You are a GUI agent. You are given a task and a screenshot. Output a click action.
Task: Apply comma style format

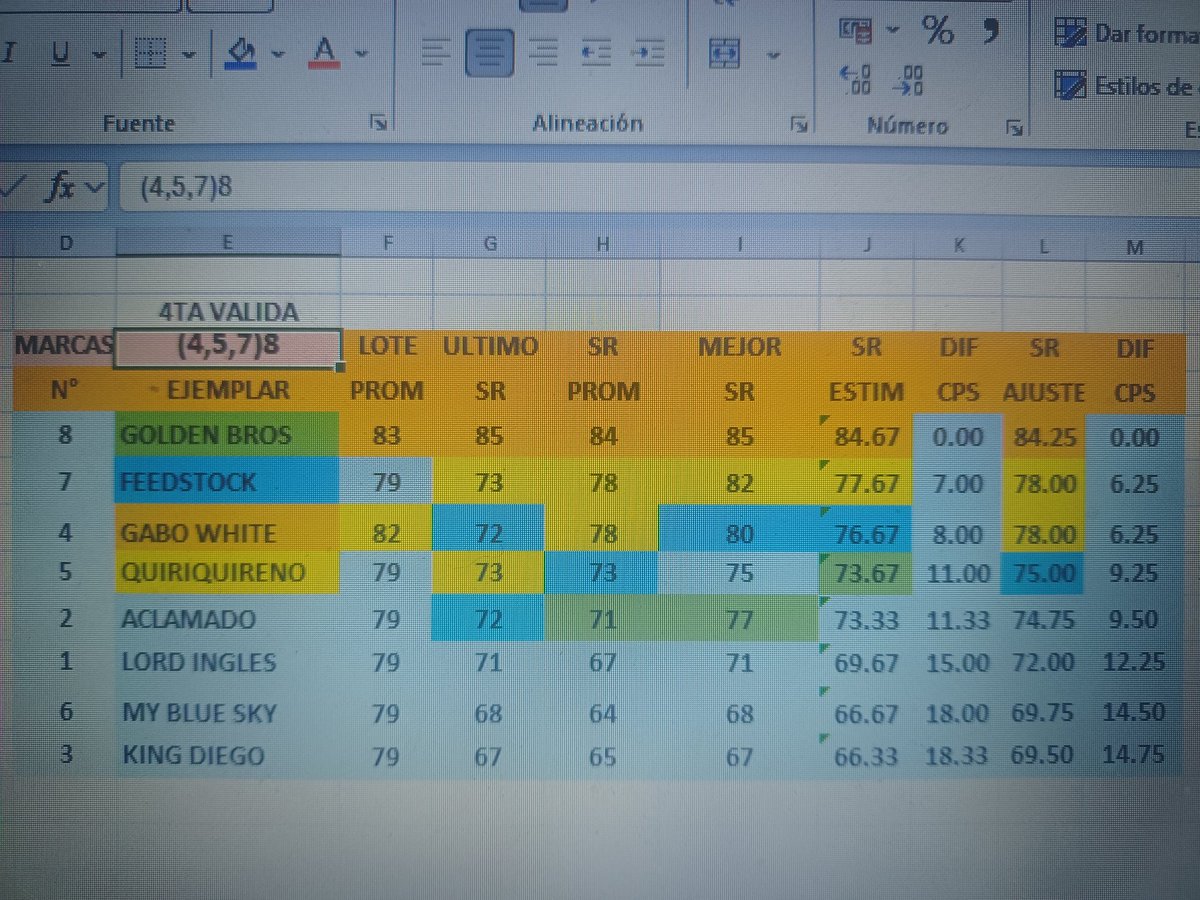(x=990, y=31)
